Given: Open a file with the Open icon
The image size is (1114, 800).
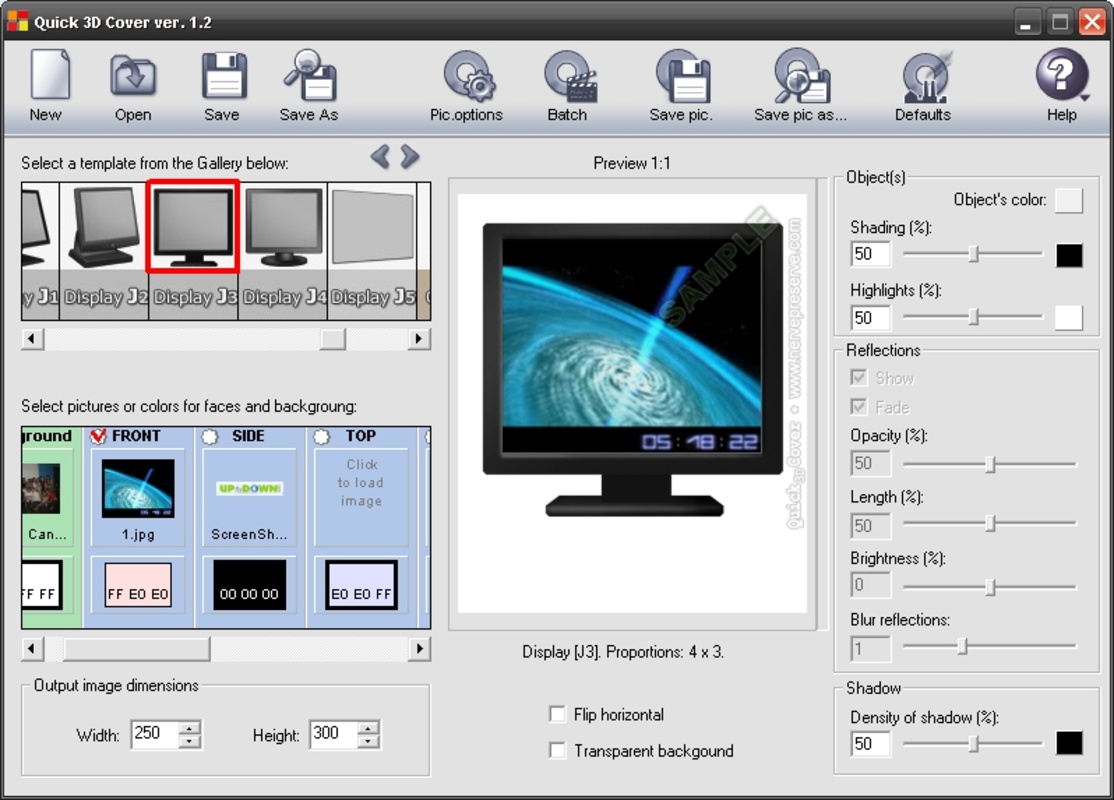Looking at the screenshot, I should click(x=132, y=77).
